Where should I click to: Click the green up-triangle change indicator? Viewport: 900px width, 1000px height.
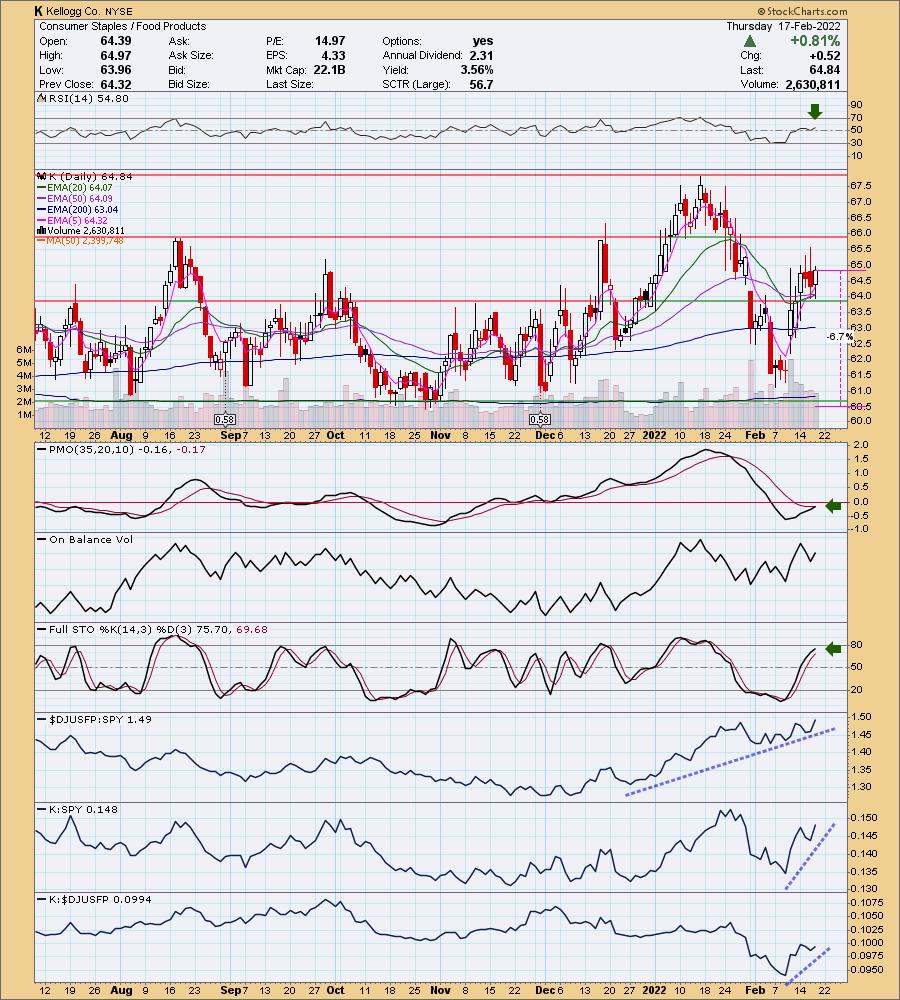click(750, 41)
